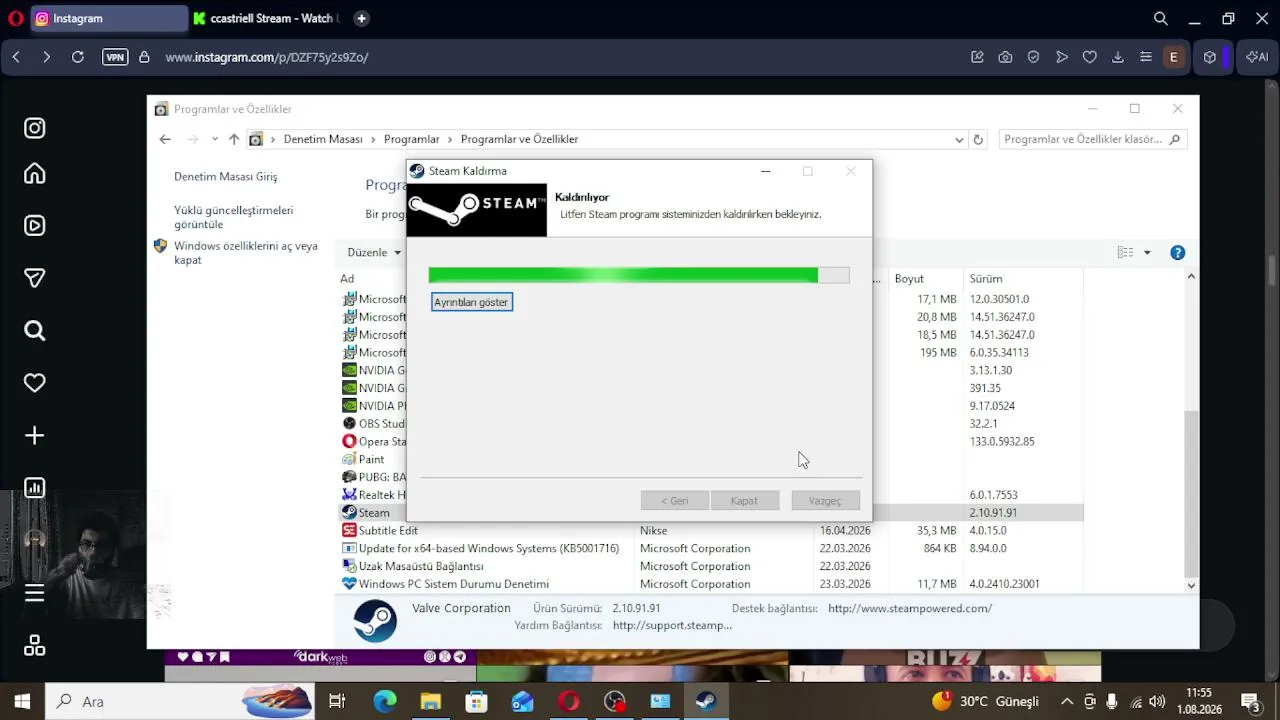Open Yüklü güncelleştirmeleri görüntüle link
This screenshot has height=720, width=1280.
point(234,217)
